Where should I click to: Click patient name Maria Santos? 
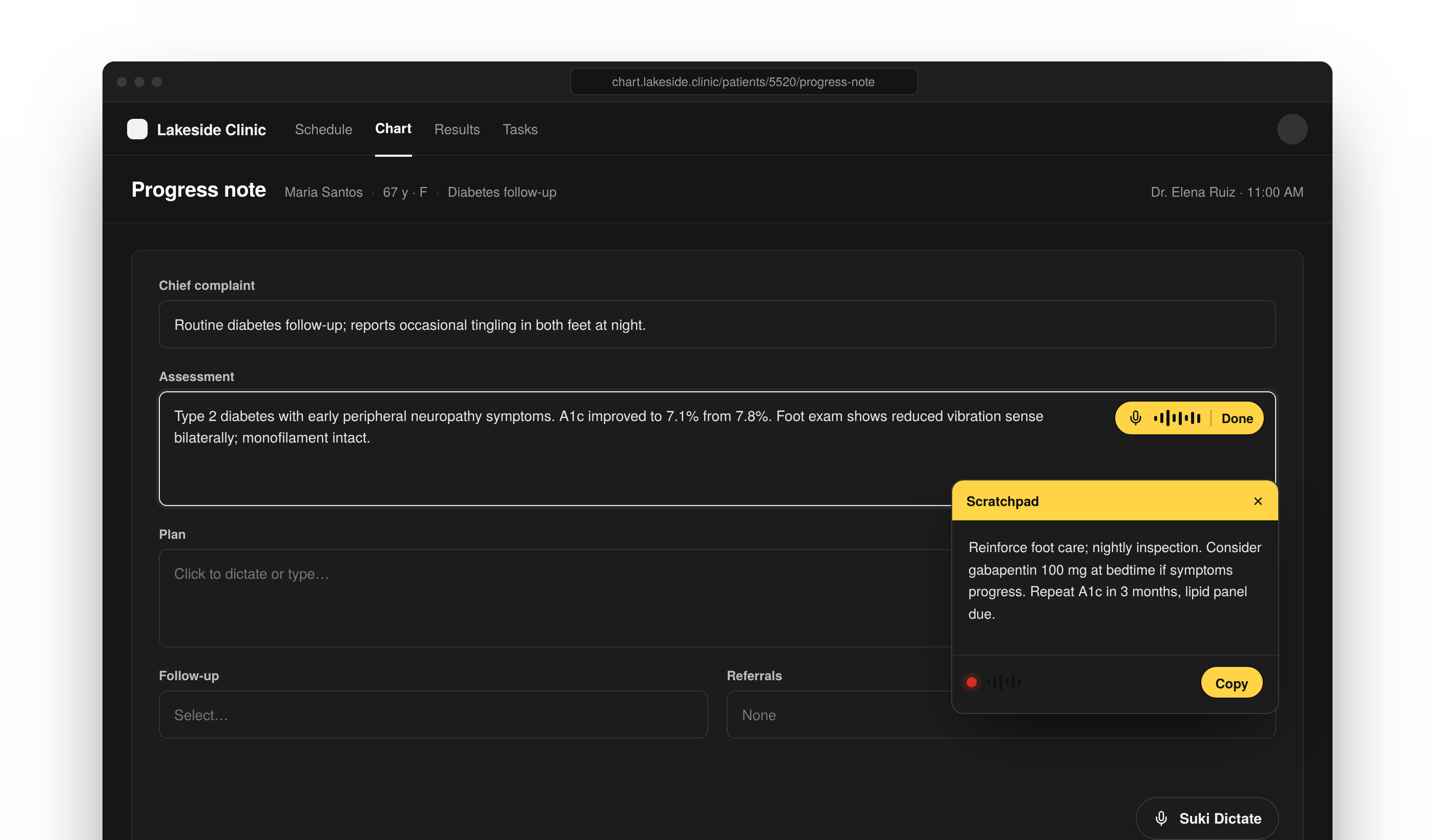[323, 193]
